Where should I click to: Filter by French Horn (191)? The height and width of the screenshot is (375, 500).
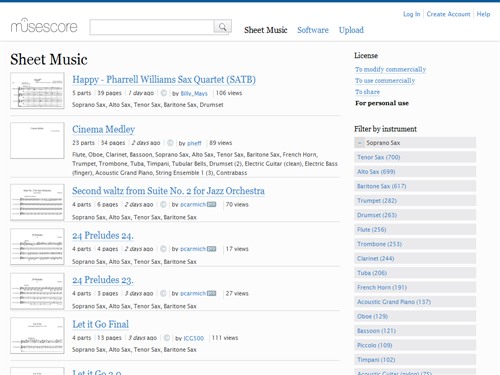click(415, 287)
